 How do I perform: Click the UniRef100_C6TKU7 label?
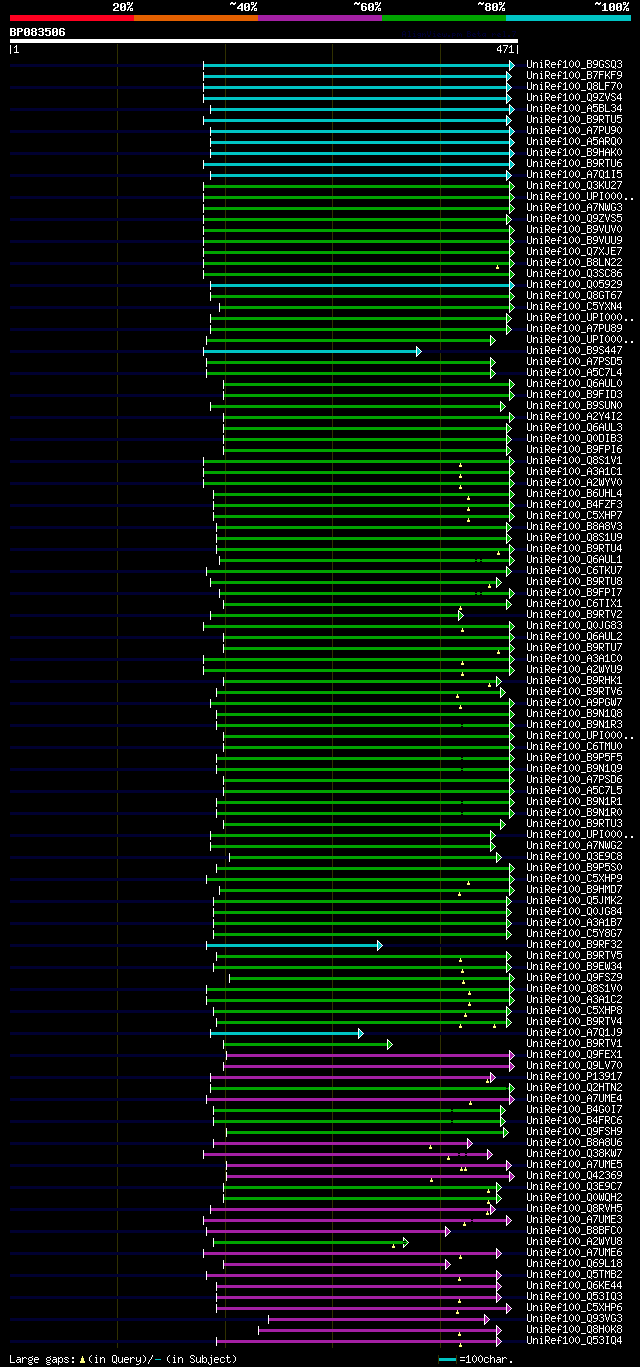[574, 571]
